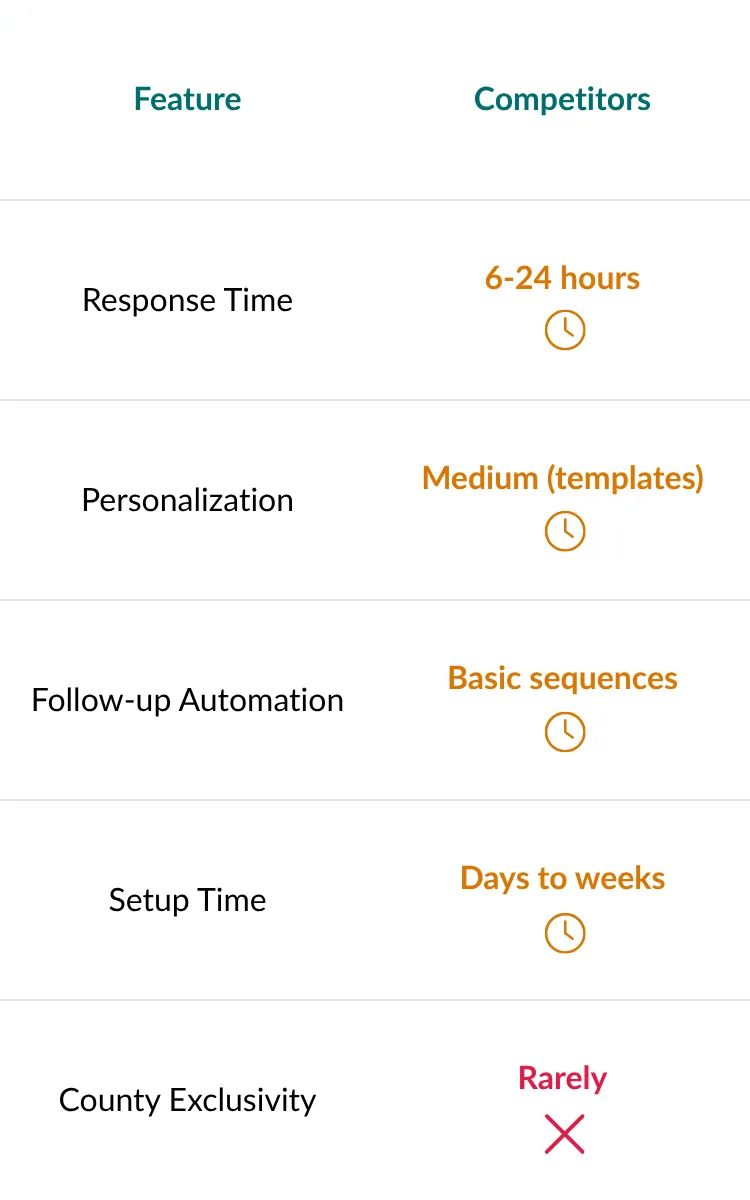Click the Follow-up Automation row label
Screen dimensions: 750x1200
click(188, 700)
